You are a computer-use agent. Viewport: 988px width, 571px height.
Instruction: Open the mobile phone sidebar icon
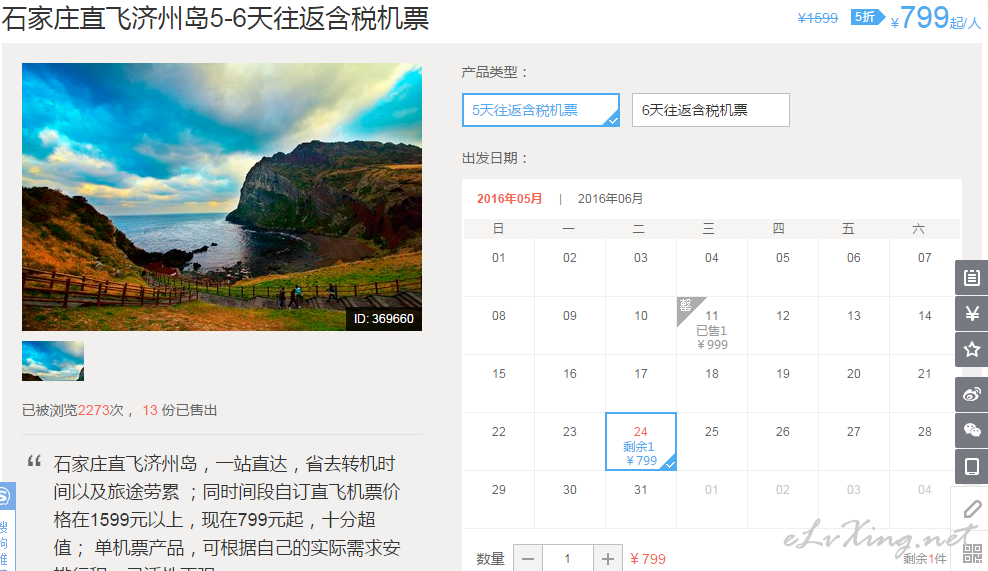tap(972, 466)
